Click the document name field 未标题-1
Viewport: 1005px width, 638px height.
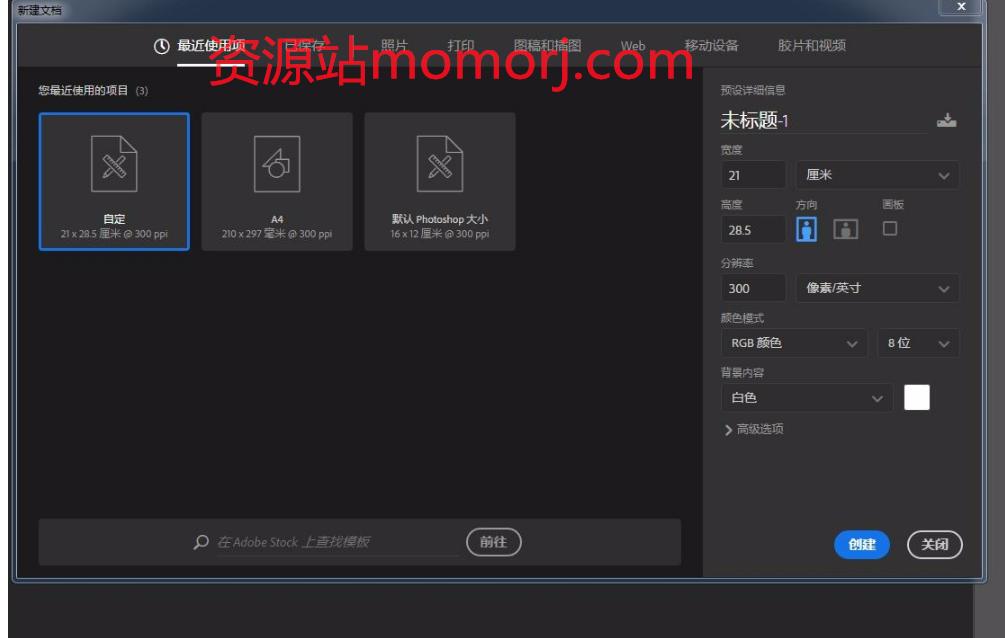coord(822,121)
